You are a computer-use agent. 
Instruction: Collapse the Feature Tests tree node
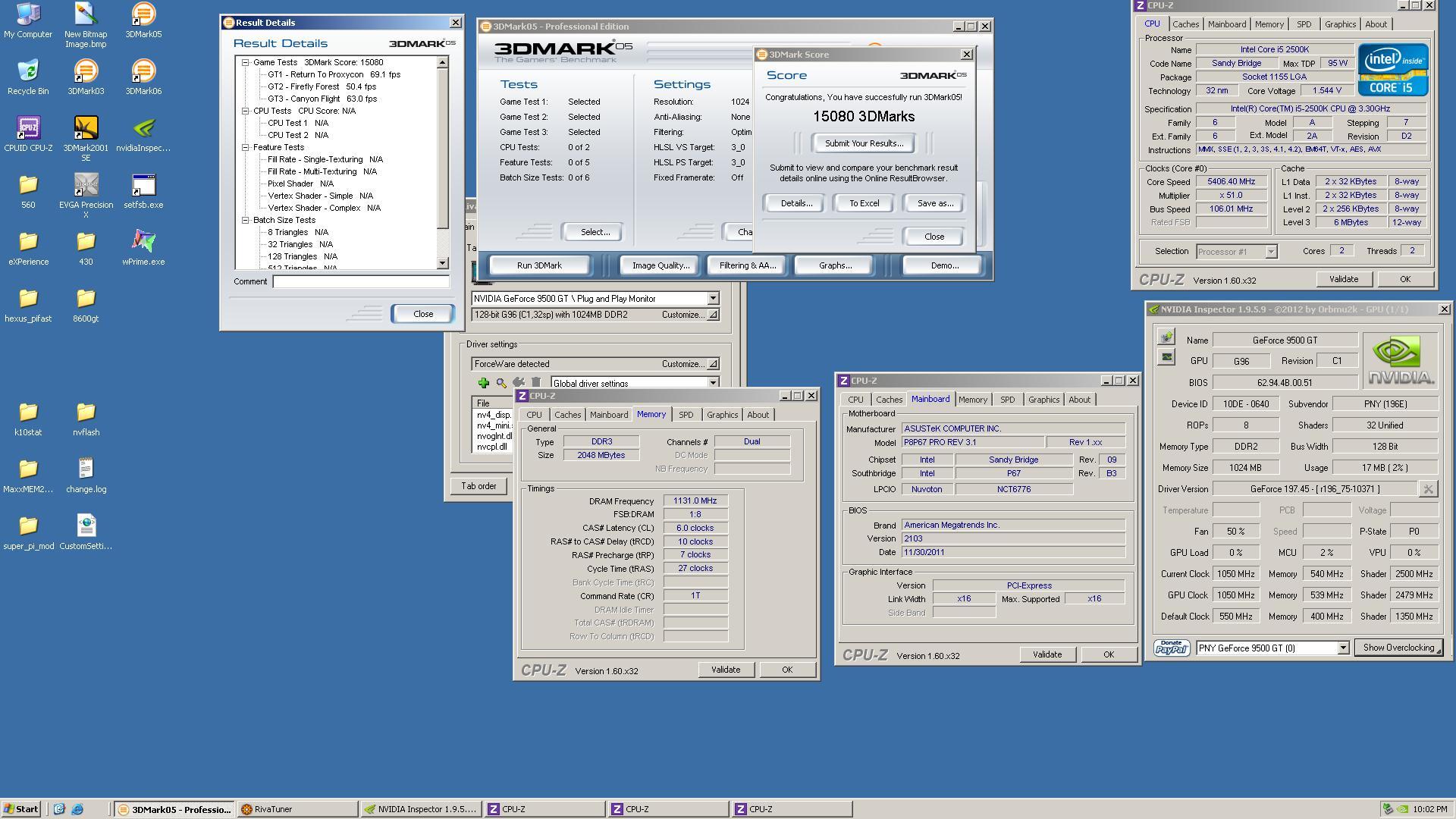[x=246, y=147]
